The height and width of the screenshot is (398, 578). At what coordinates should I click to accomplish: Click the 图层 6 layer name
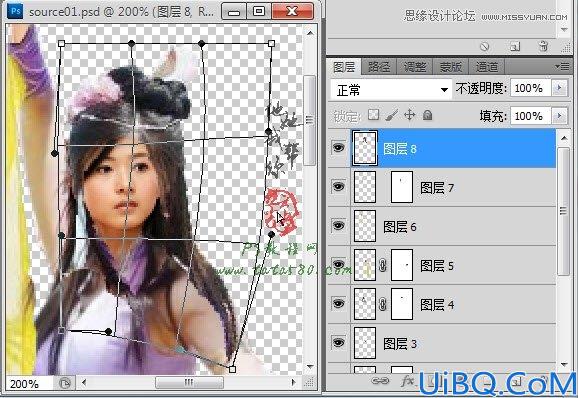tap(400, 227)
